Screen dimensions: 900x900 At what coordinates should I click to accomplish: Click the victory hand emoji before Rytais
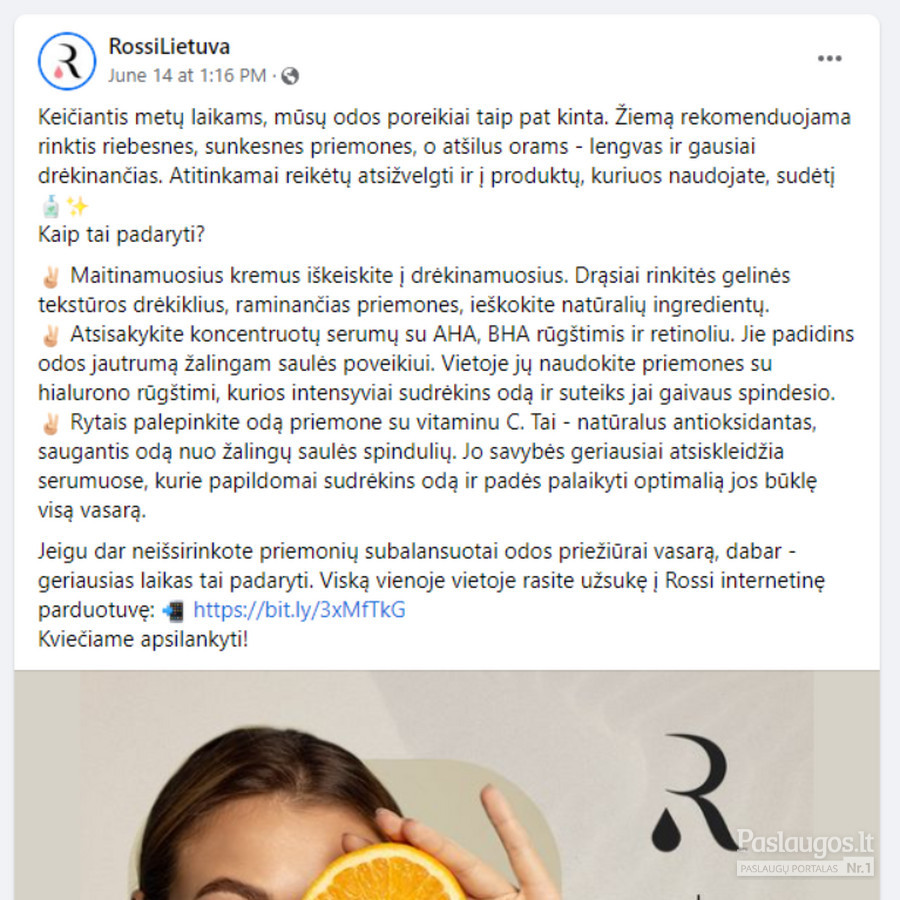[51, 423]
